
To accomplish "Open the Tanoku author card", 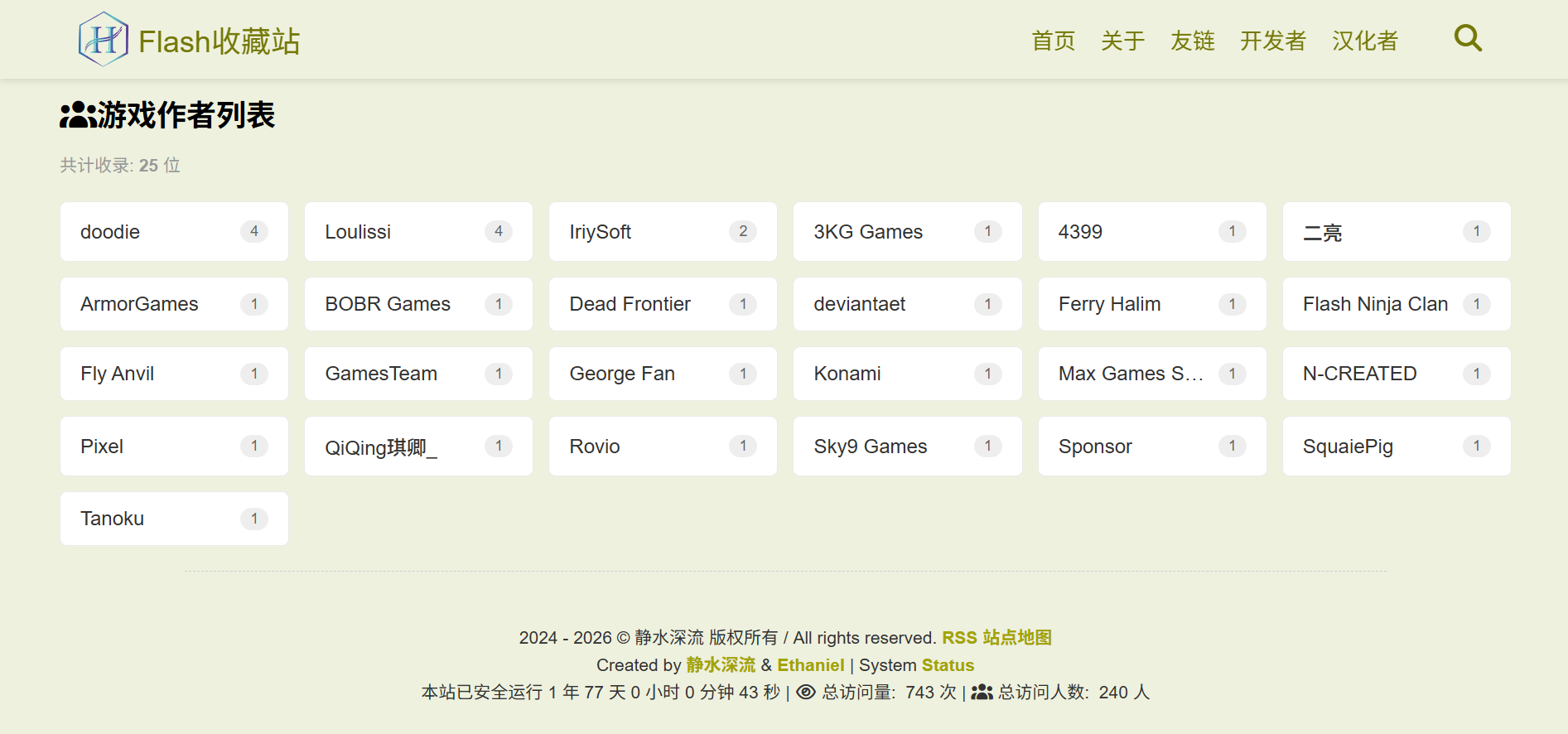I will (174, 519).
